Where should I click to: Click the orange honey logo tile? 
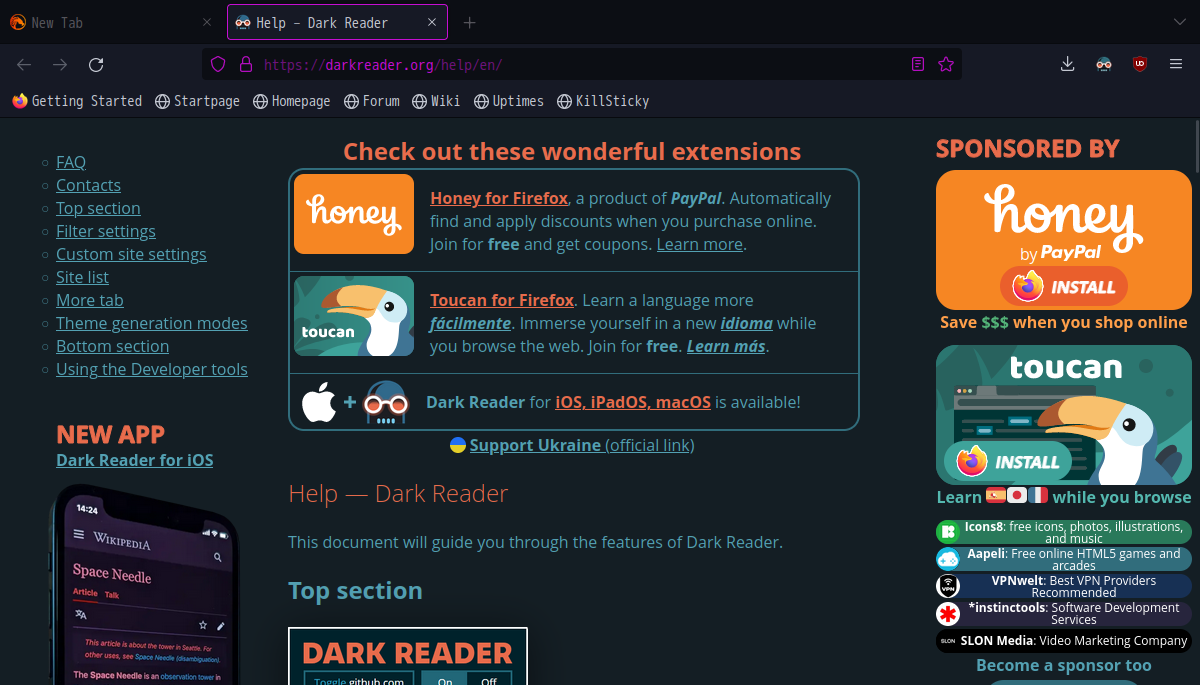[354, 214]
